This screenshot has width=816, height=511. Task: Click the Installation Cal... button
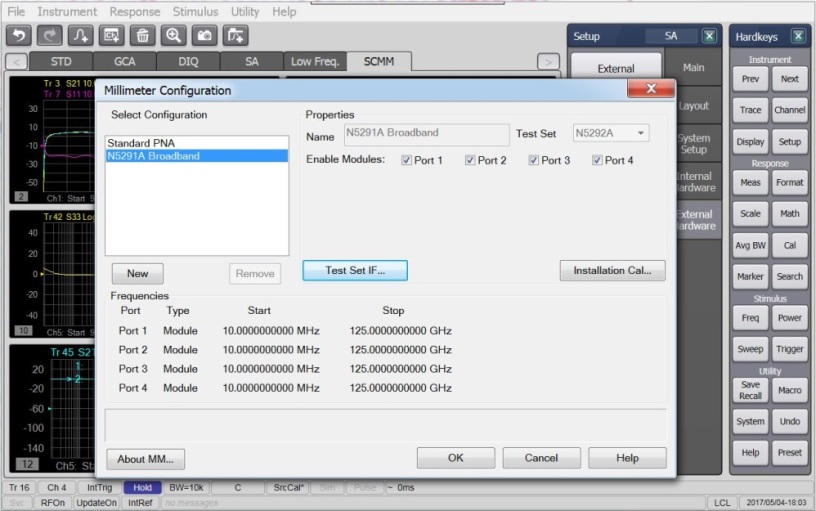point(613,271)
